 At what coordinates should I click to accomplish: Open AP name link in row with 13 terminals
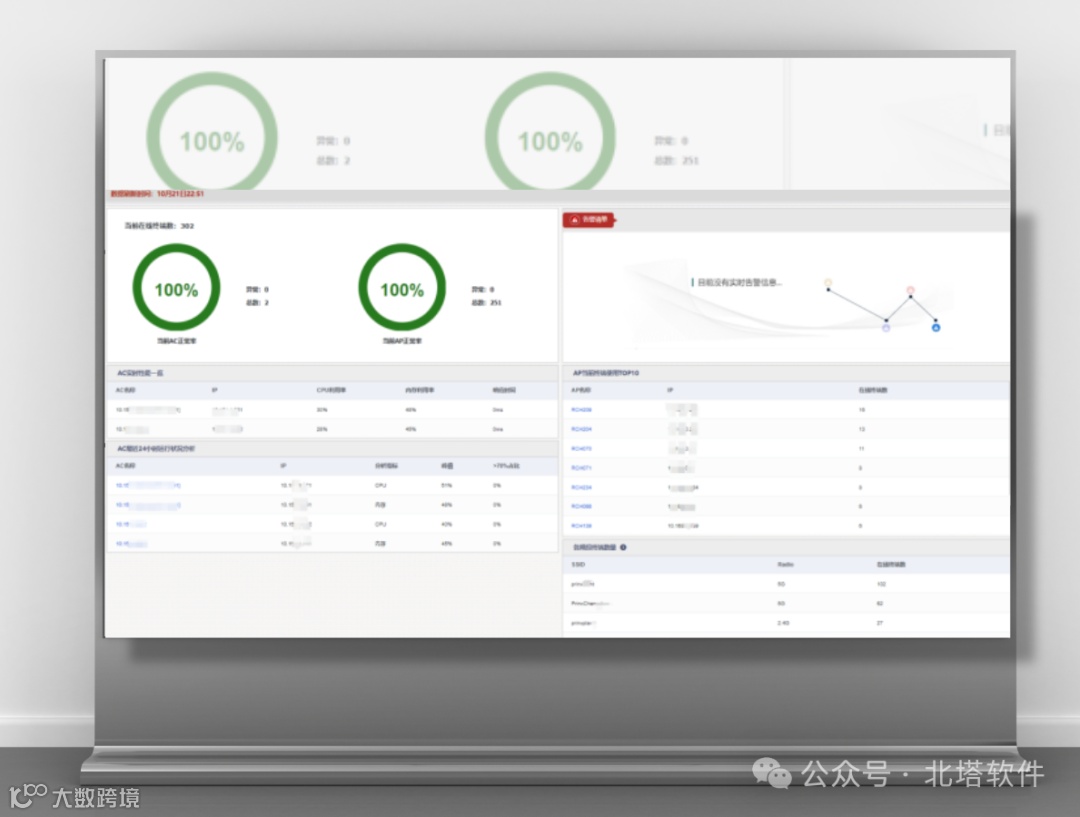[581, 429]
